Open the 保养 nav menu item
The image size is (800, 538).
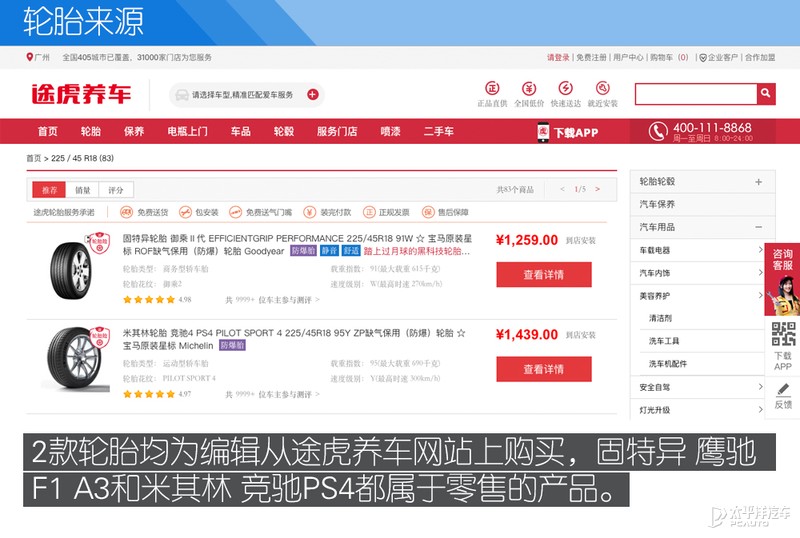[134, 132]
